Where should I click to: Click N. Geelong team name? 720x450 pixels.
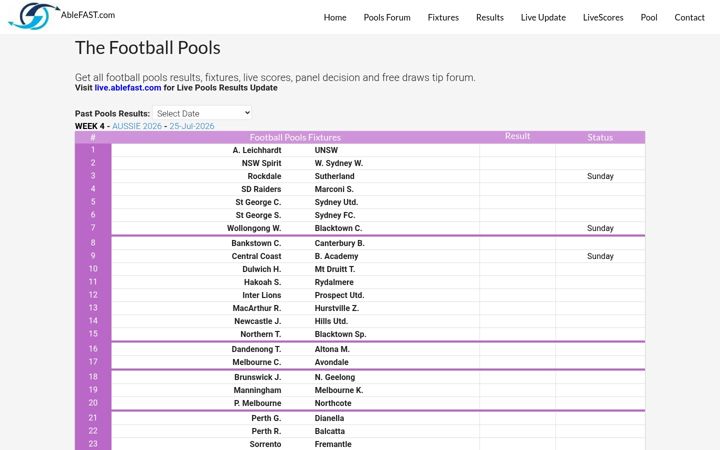(x=335, y=377)
